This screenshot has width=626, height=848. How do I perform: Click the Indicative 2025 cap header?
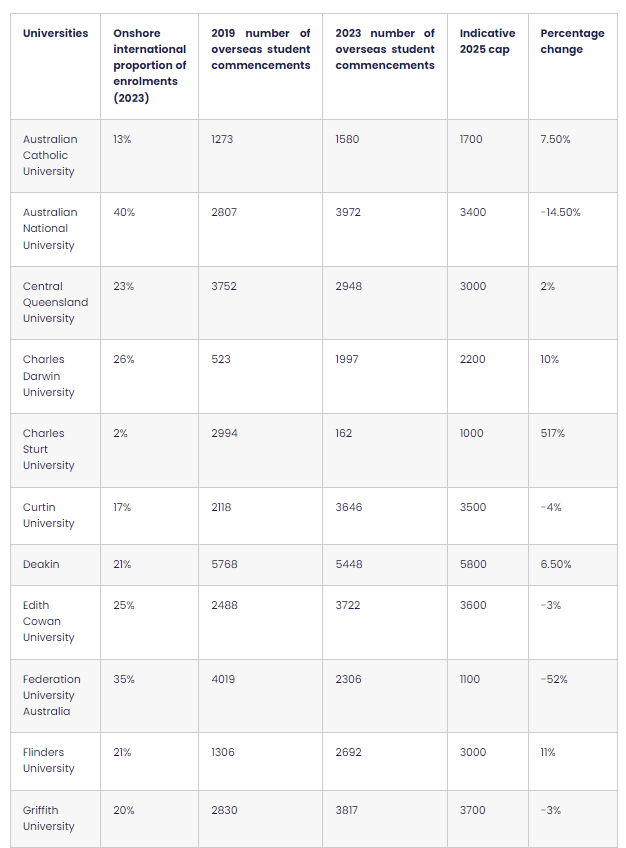click(487, 41)
